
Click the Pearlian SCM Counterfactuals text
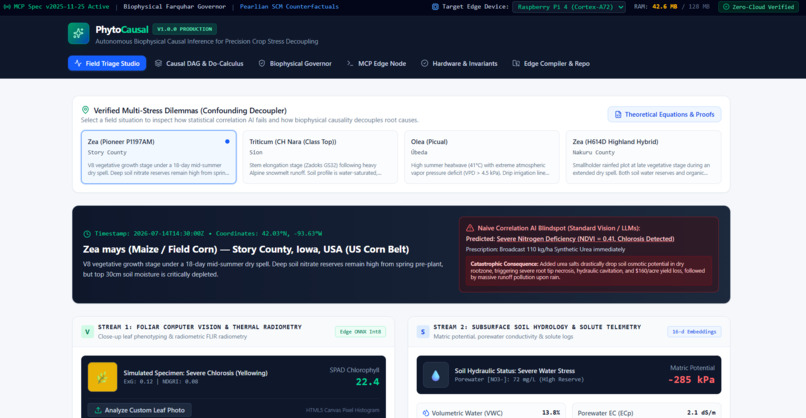289,7
